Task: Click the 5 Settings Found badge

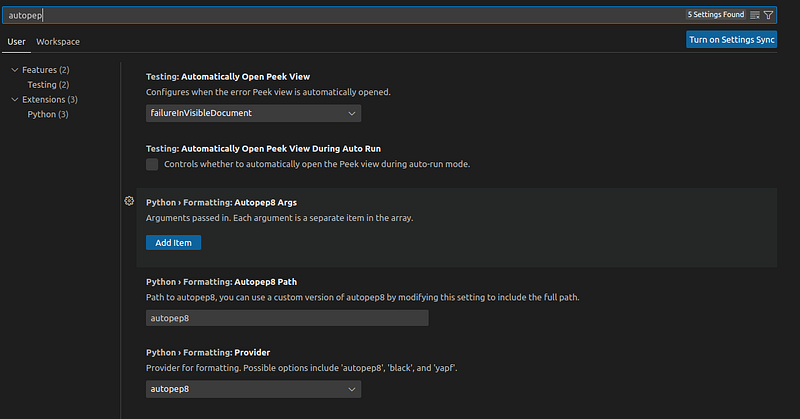Action: 716,14
